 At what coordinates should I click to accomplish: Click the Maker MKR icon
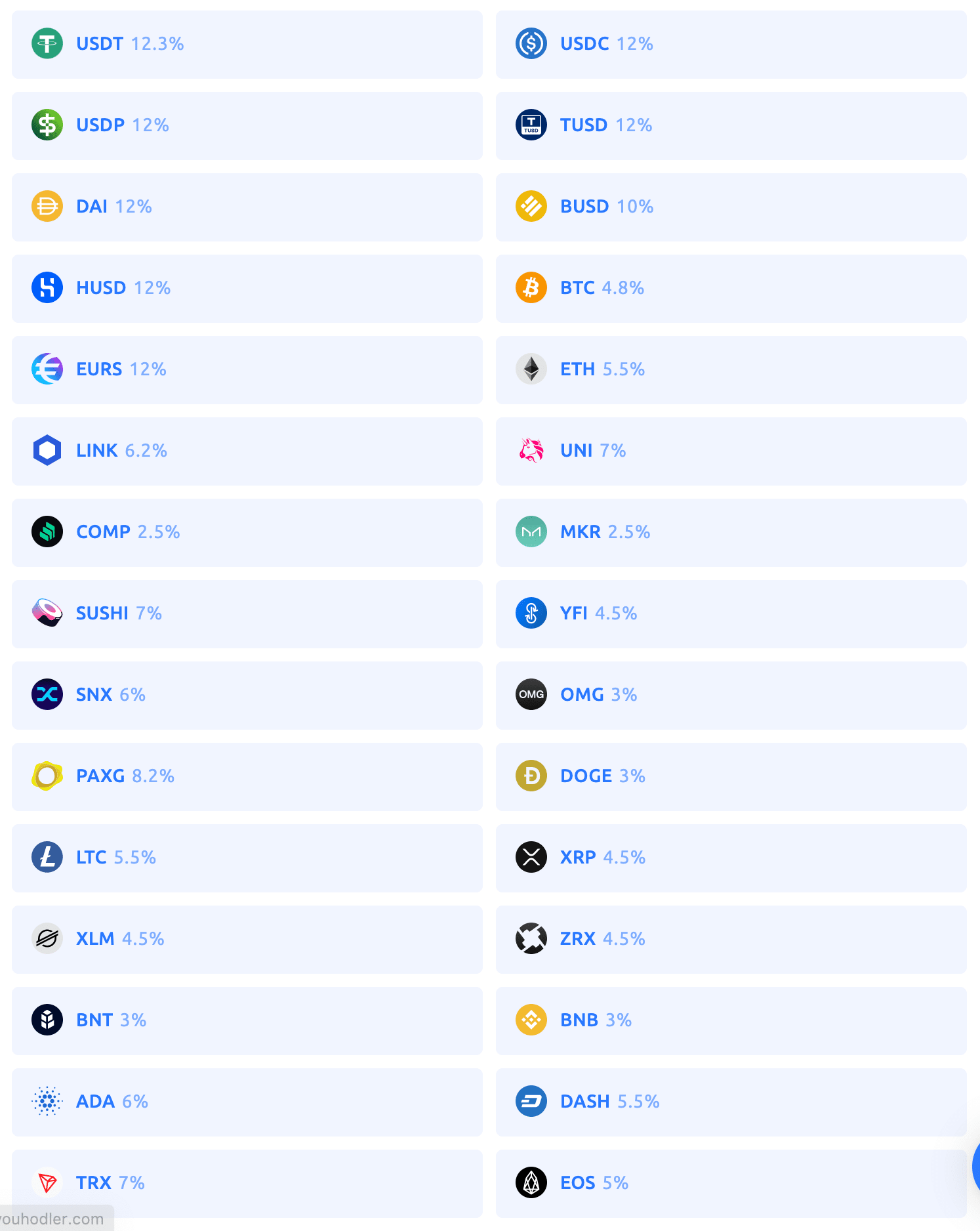click(530, 532)
